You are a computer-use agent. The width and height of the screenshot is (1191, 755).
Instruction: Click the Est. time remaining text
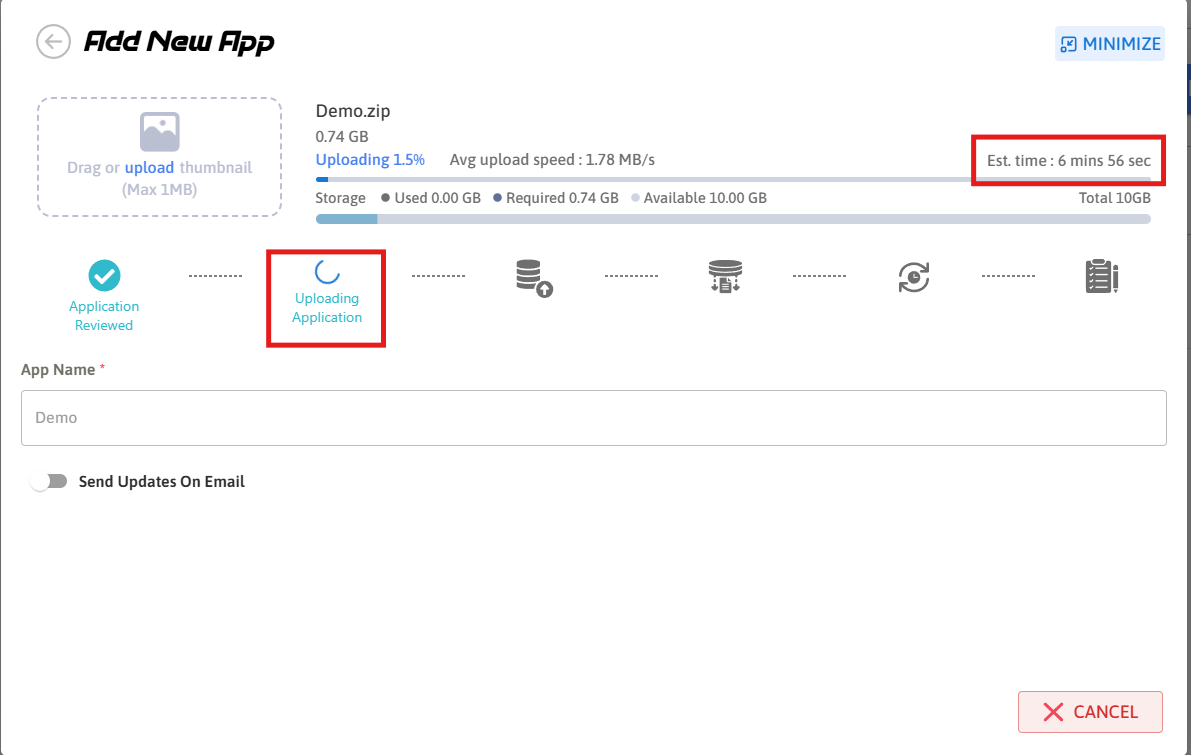point(1068,160)
